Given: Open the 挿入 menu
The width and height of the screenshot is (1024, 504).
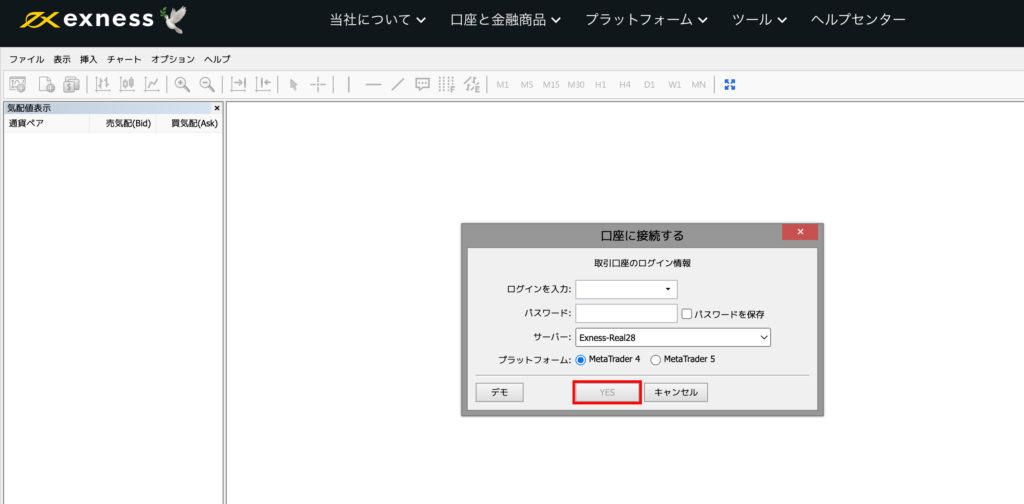Looking at the screenshot, I should tap(89, 59).
